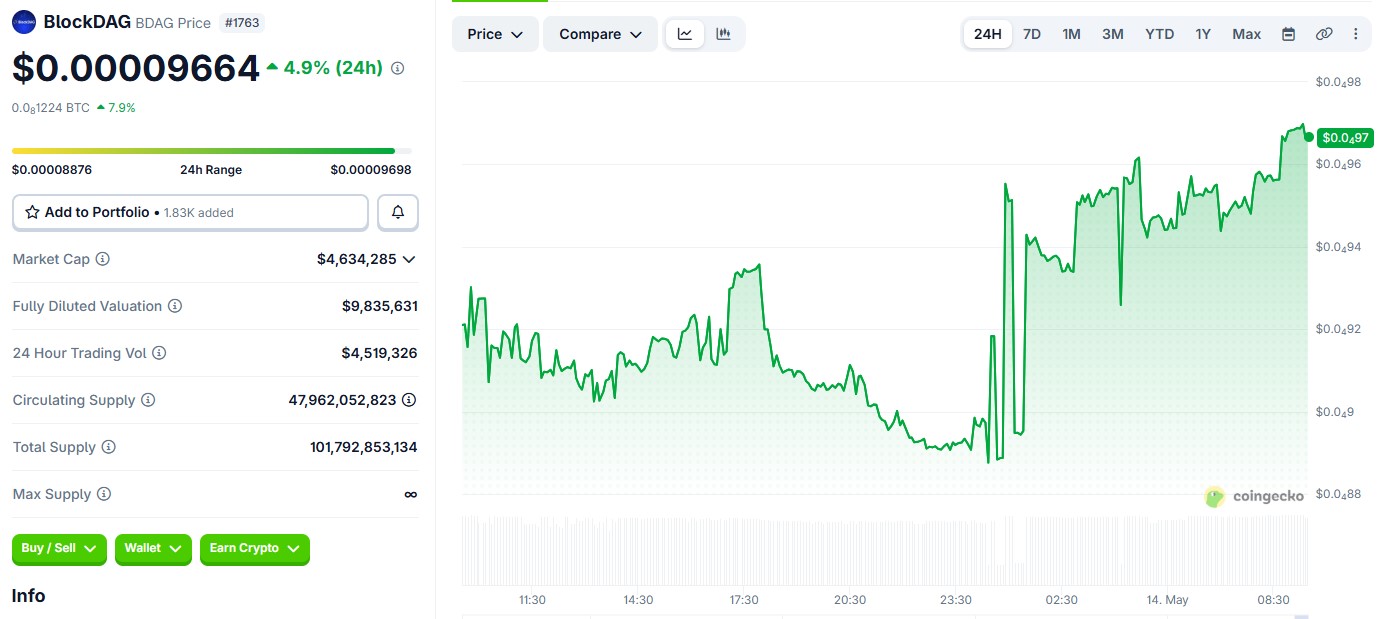Click the chart link share icon
Viewport: 1382px width, 619px height.
pyautogui.click(x=1324, y=34)
